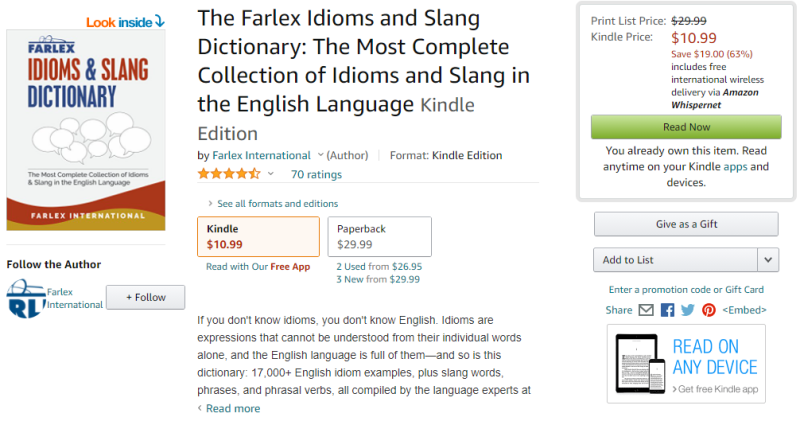The width and height of the screenshot is (800, 421).
Task: Open the 70 ratings link
Action: (x=316, y=174)
